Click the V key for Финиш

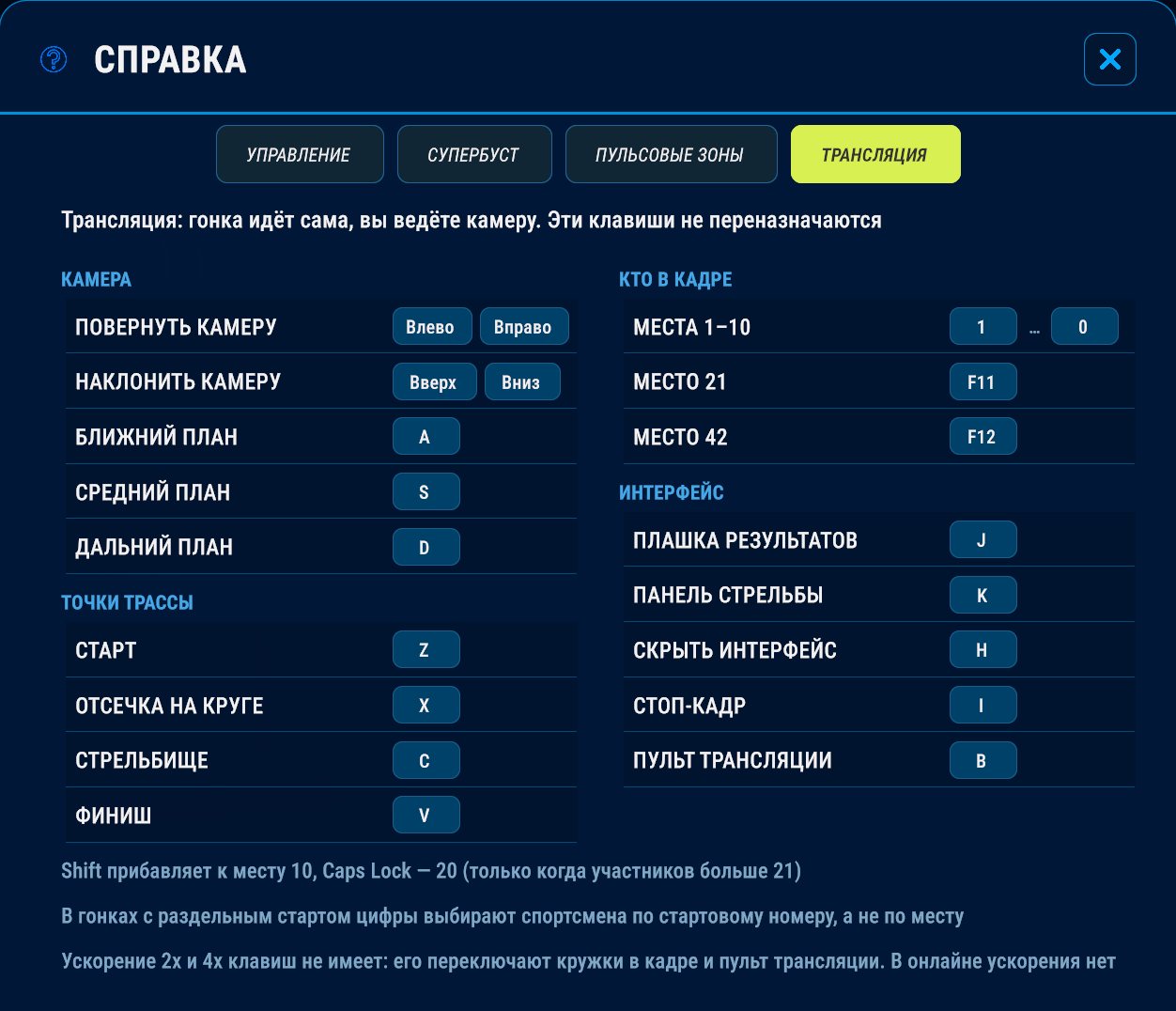(426, 816)
